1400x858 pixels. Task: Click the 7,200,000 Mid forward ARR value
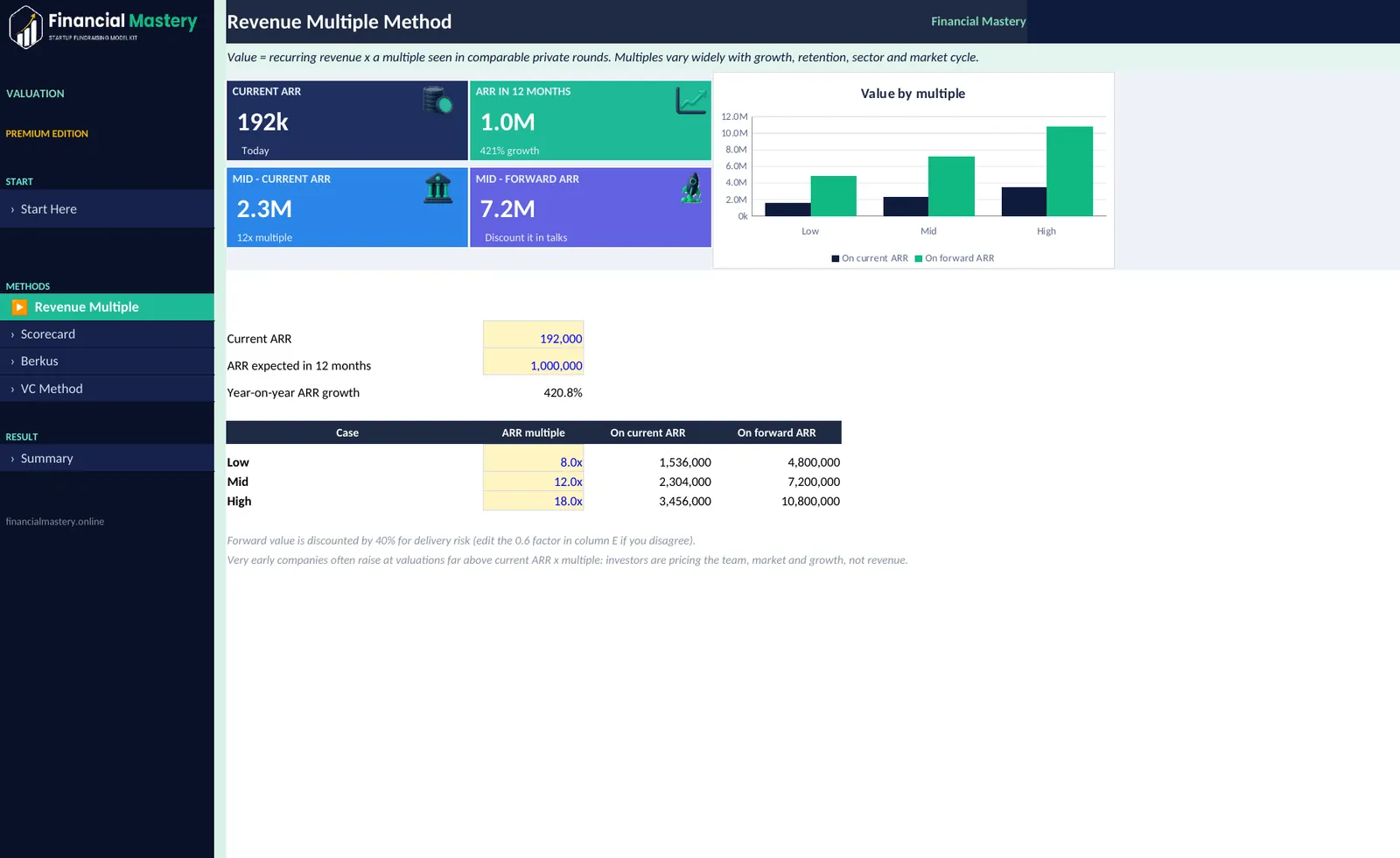(814, 482)
